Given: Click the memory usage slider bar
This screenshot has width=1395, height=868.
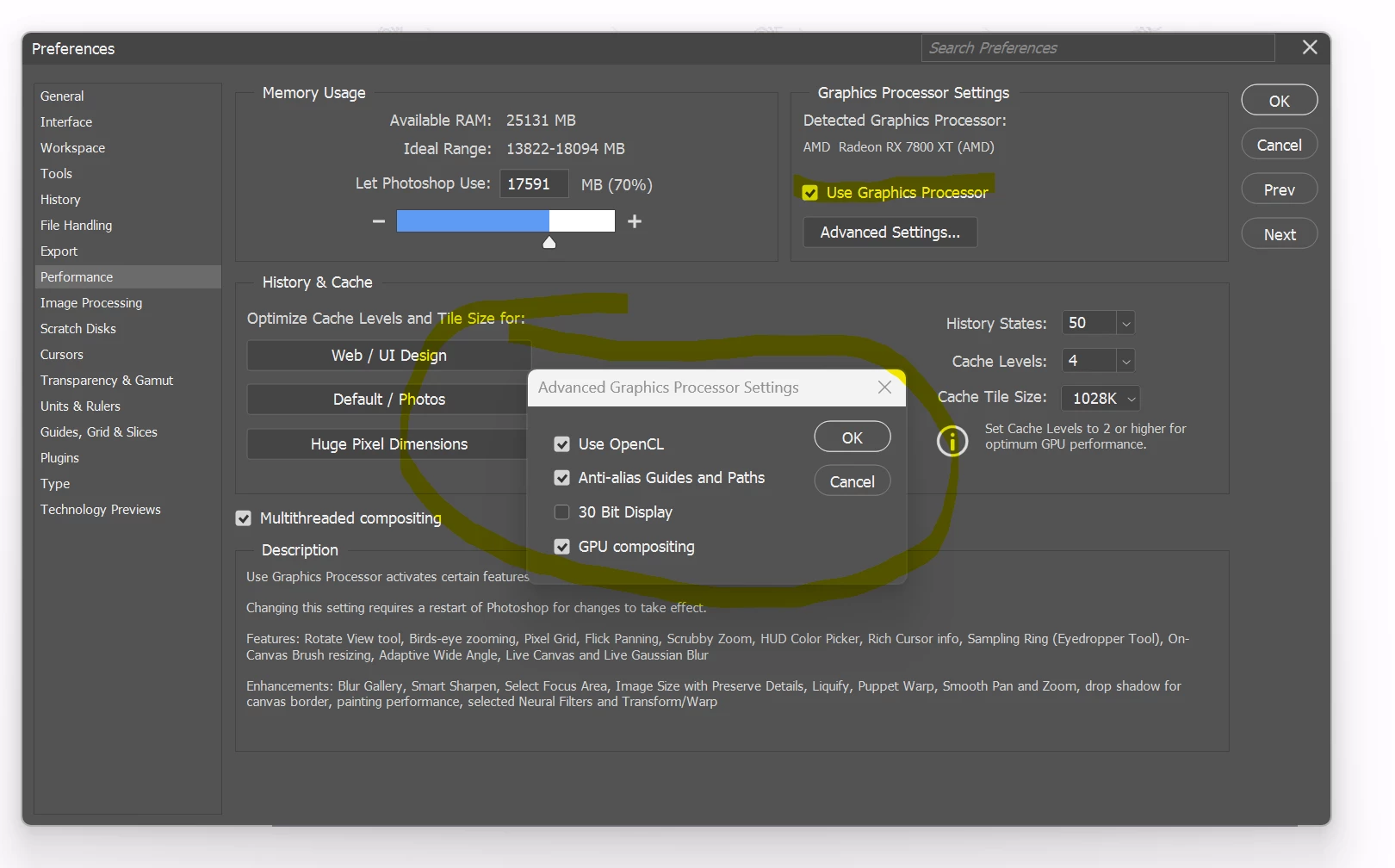Looking at the screenshot, I should click(505, 221).
